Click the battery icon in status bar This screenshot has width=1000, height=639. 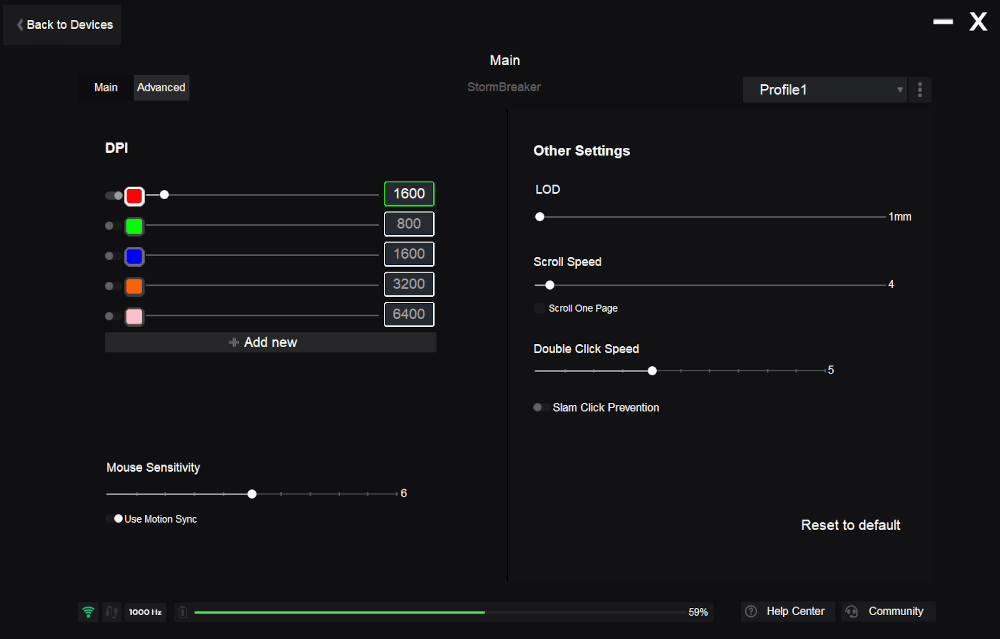pyautogui.click(x=182, y=612)
